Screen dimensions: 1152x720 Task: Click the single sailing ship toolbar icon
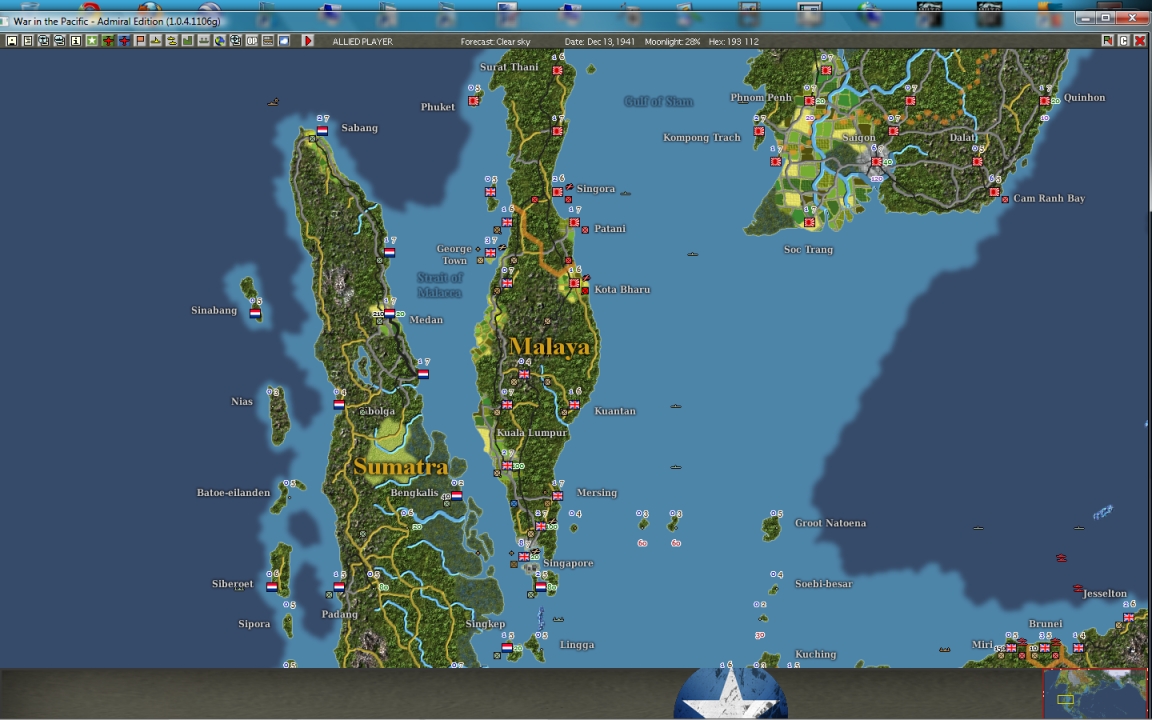click(156, 41)
